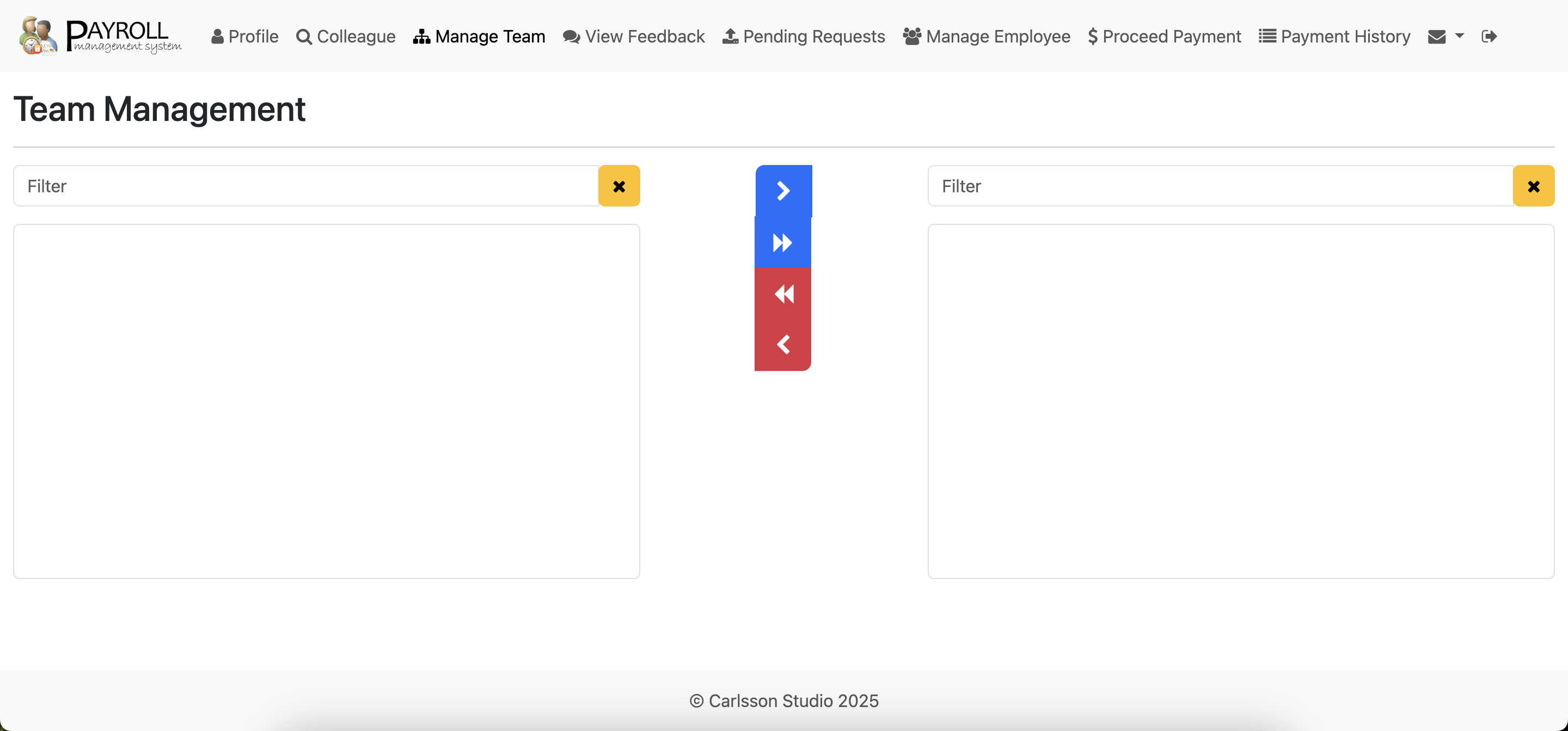Viewport: 1568px width, 731px height.
Task: Click the move-all-right double arrow button
Action: tap(783, 242)
